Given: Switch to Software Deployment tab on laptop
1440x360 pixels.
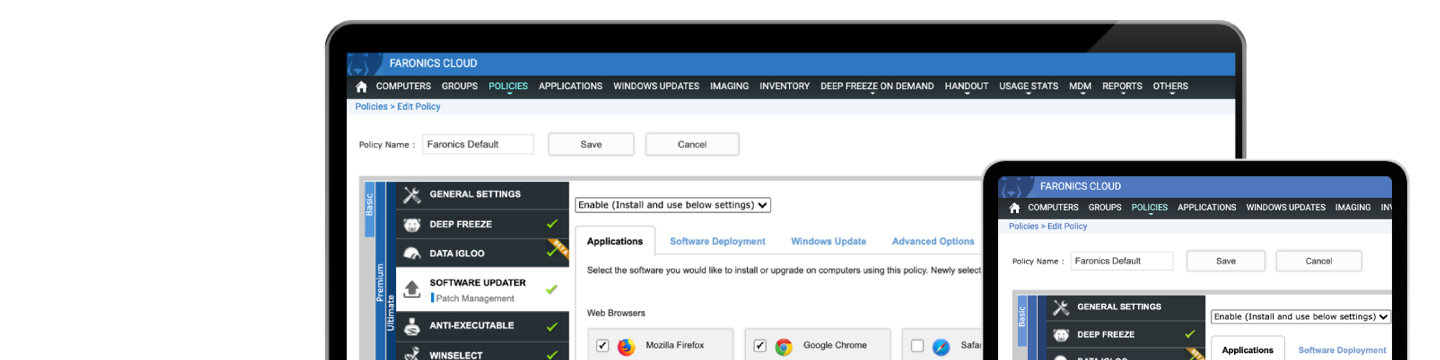Looking at the screenshot, I should tap(717, 241).
